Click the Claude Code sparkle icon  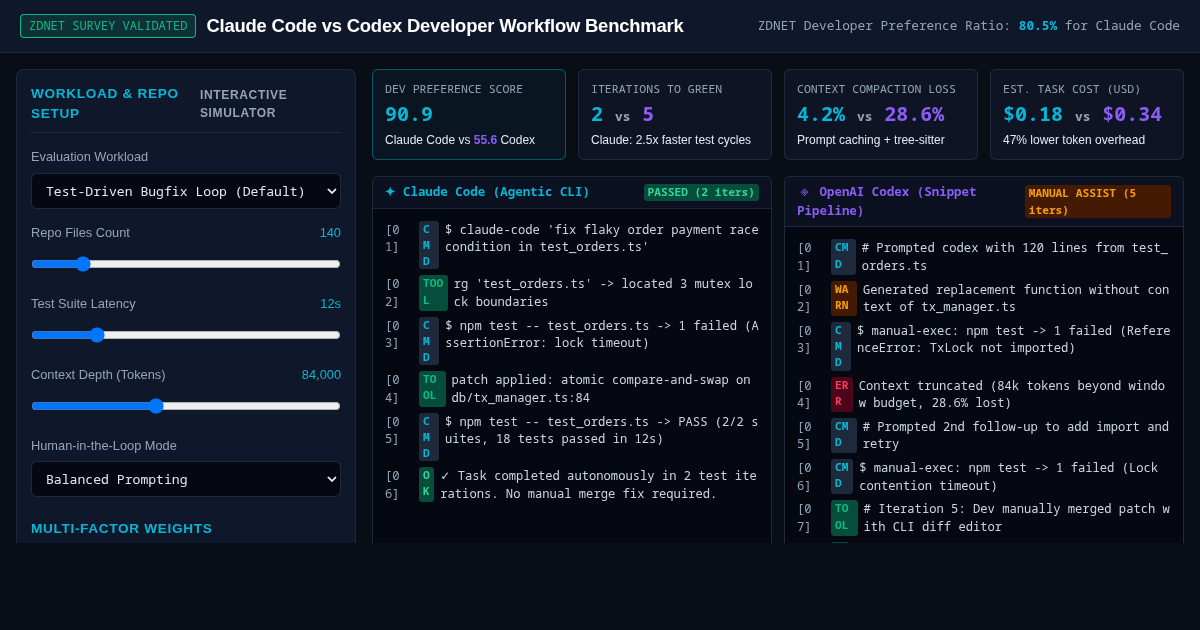tap(390, 192)
